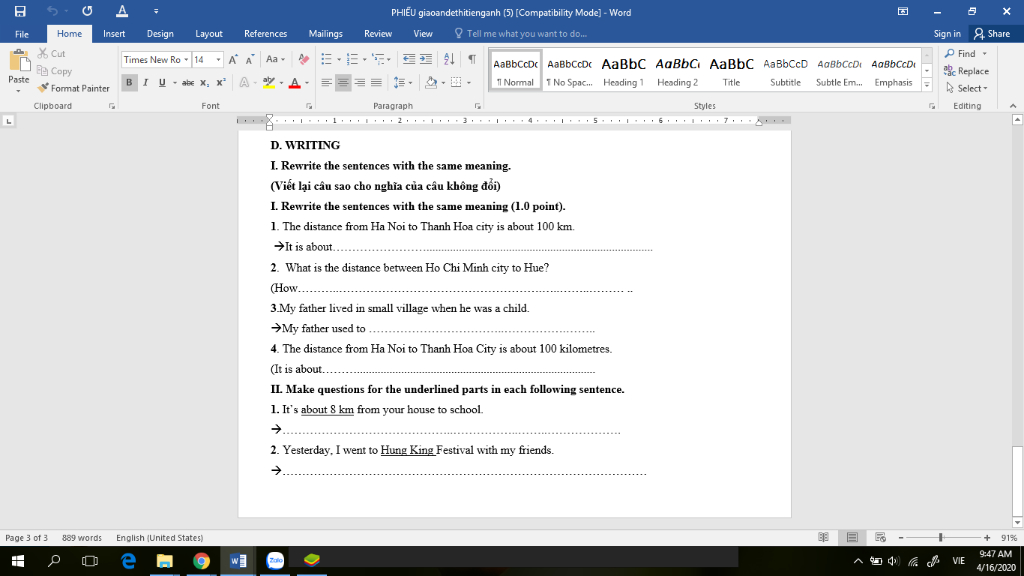The image size is (1024, 576).
Task: Click Sign in
Action: point(947,34)
